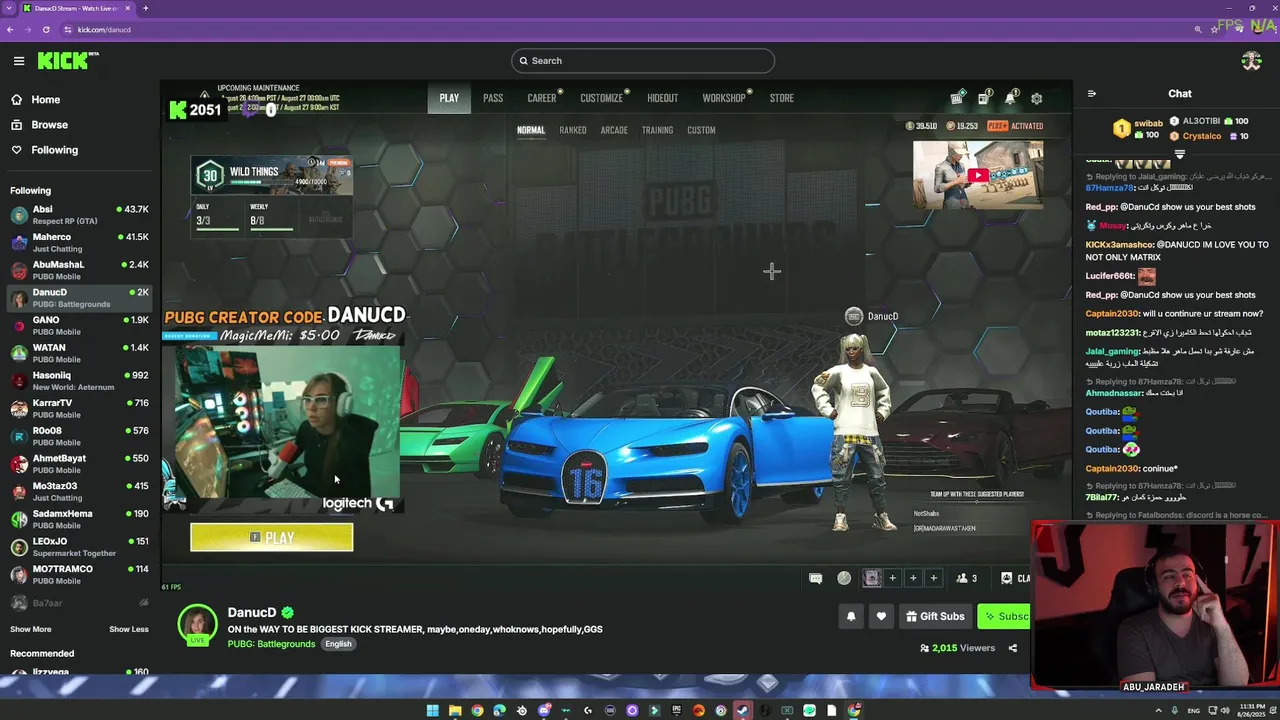
Task: Select STORE tab in PUBG menu
Action: pos(782,98)
